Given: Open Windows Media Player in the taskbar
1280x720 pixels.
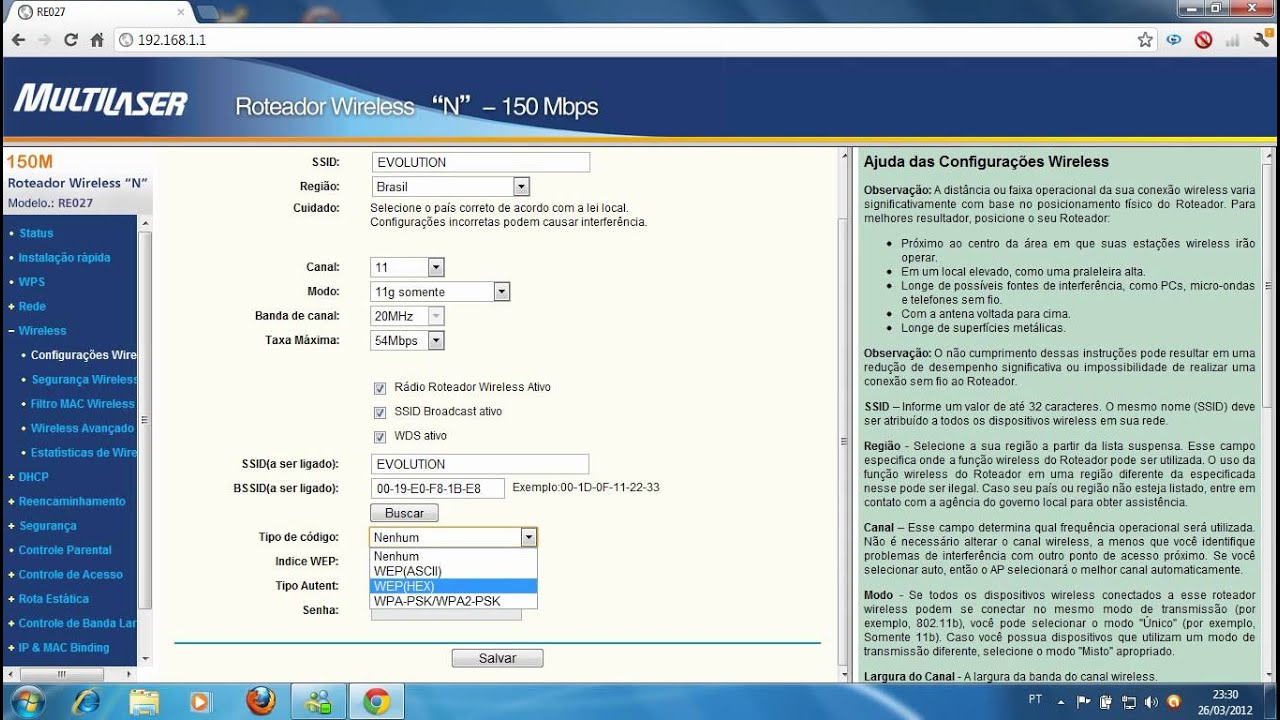Looking at the screenshot, I should 201,702.
